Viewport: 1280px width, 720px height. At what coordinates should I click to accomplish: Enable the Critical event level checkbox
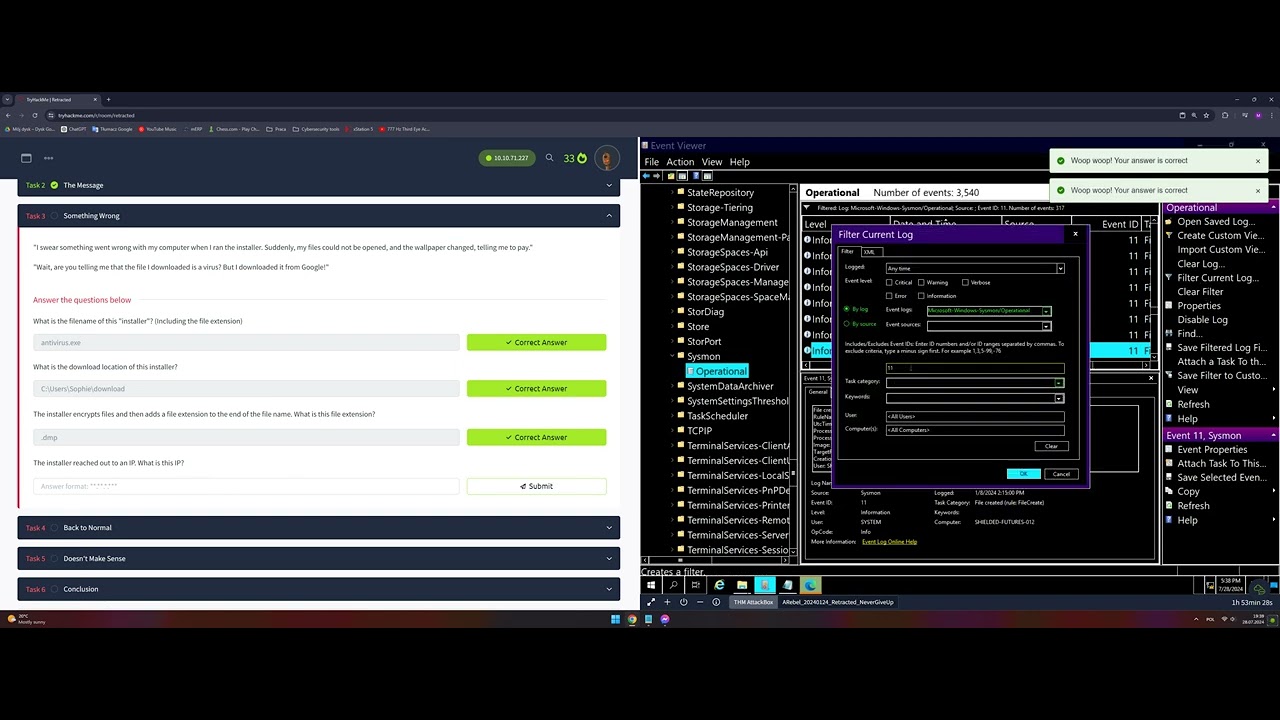[x=889, y=282]
